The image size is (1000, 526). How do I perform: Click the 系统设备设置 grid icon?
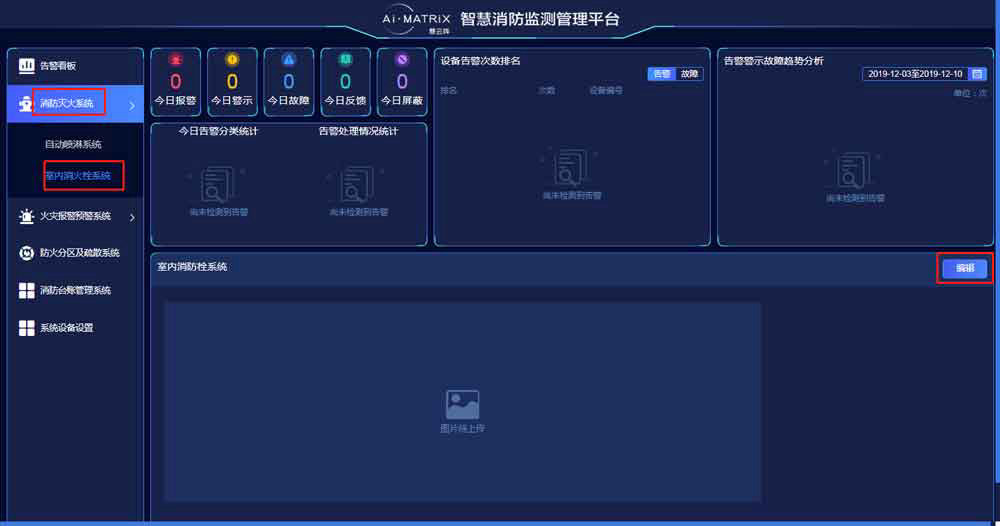[26, 328]
